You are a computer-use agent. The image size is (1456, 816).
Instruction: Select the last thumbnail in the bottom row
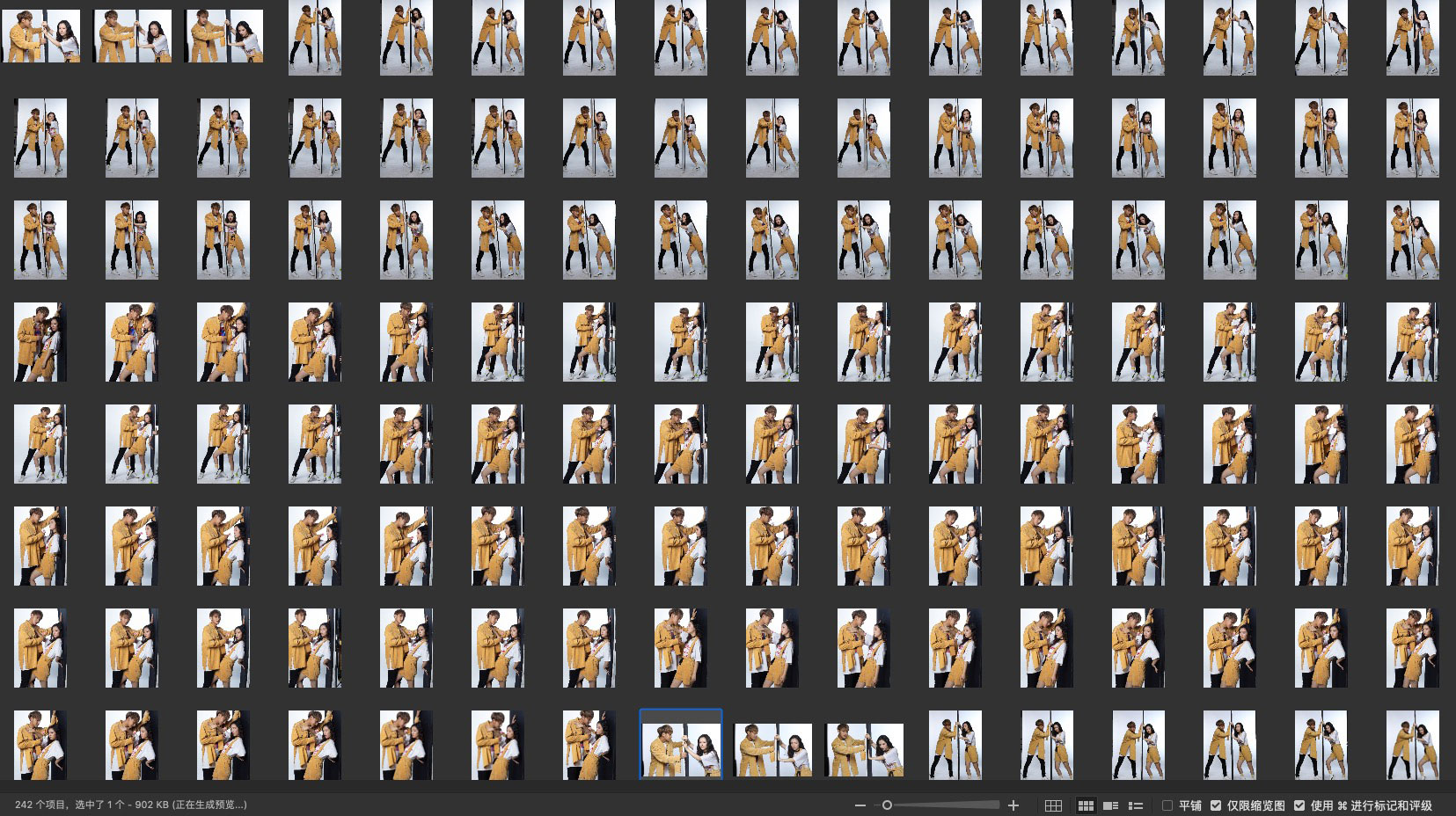[1413, 745]
